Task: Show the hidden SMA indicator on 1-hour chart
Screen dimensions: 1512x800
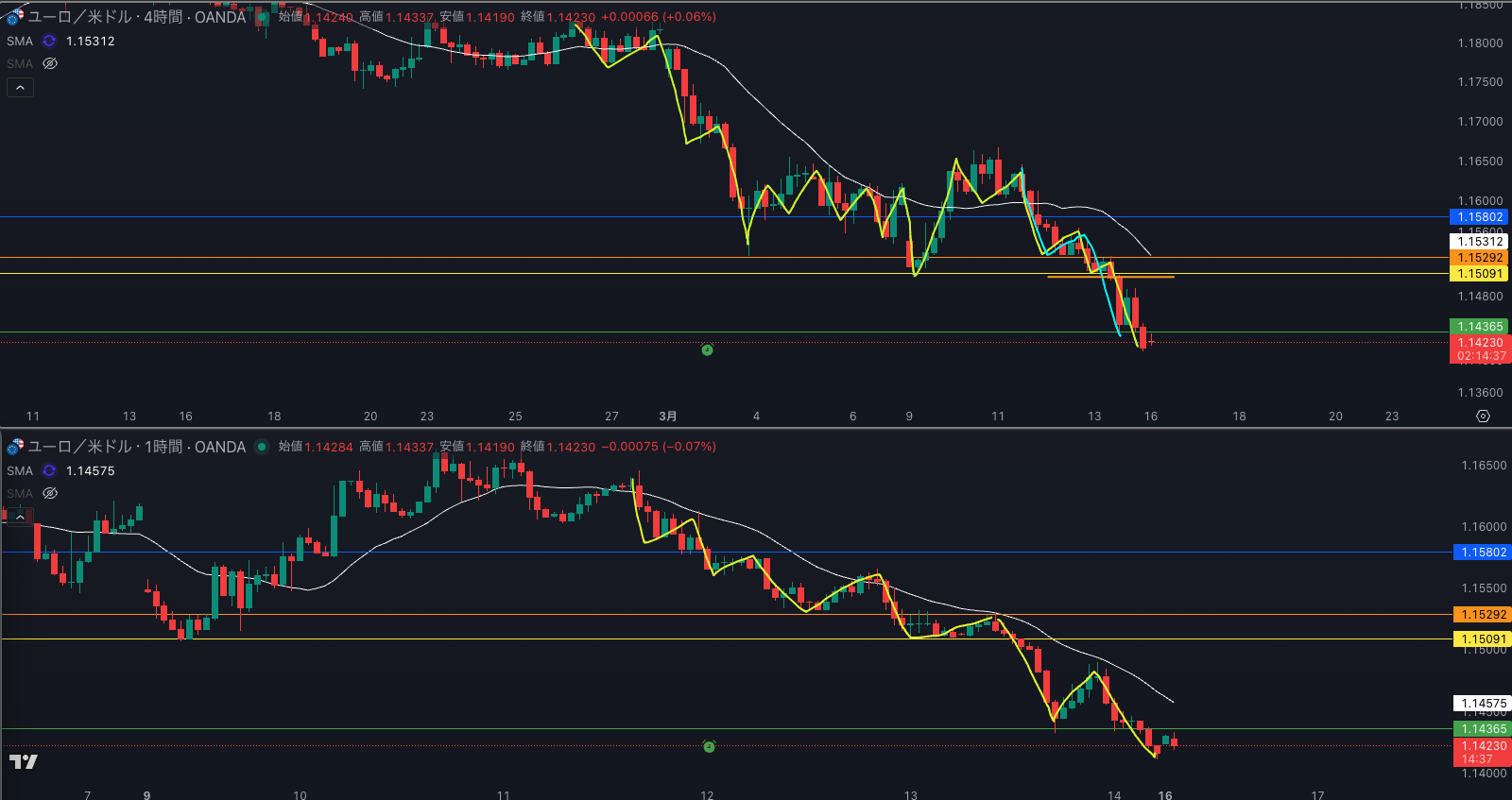Action: pyautogui.click(x=50, y=494)
